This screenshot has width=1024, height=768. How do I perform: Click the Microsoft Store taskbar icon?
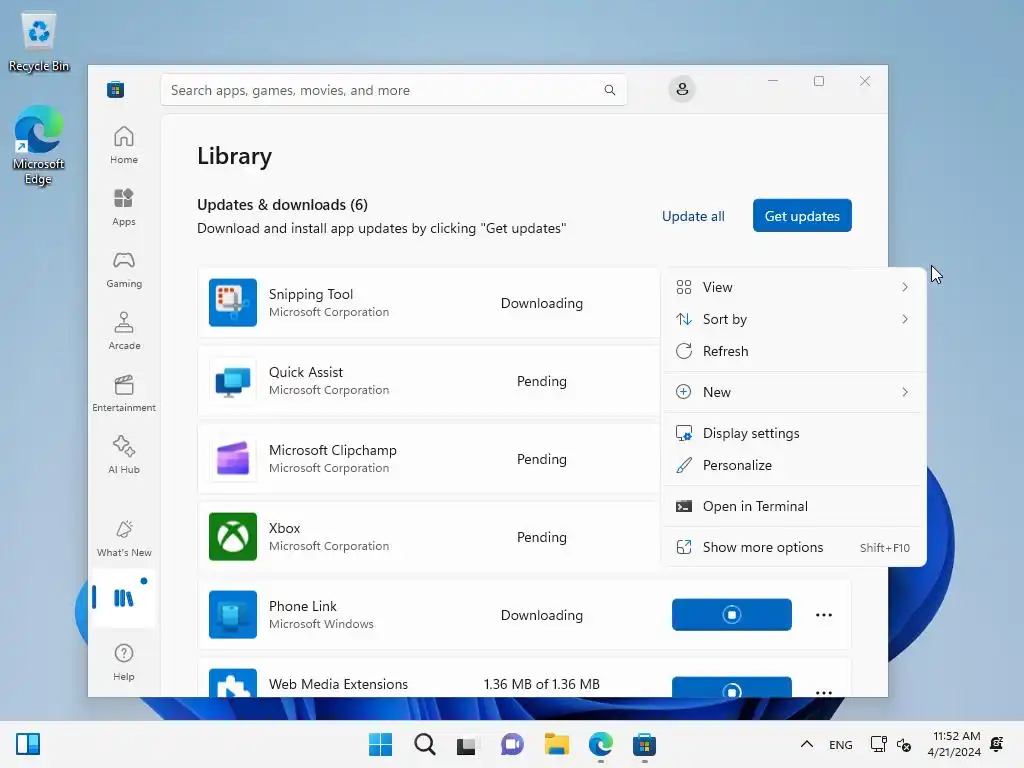(644, 744)
